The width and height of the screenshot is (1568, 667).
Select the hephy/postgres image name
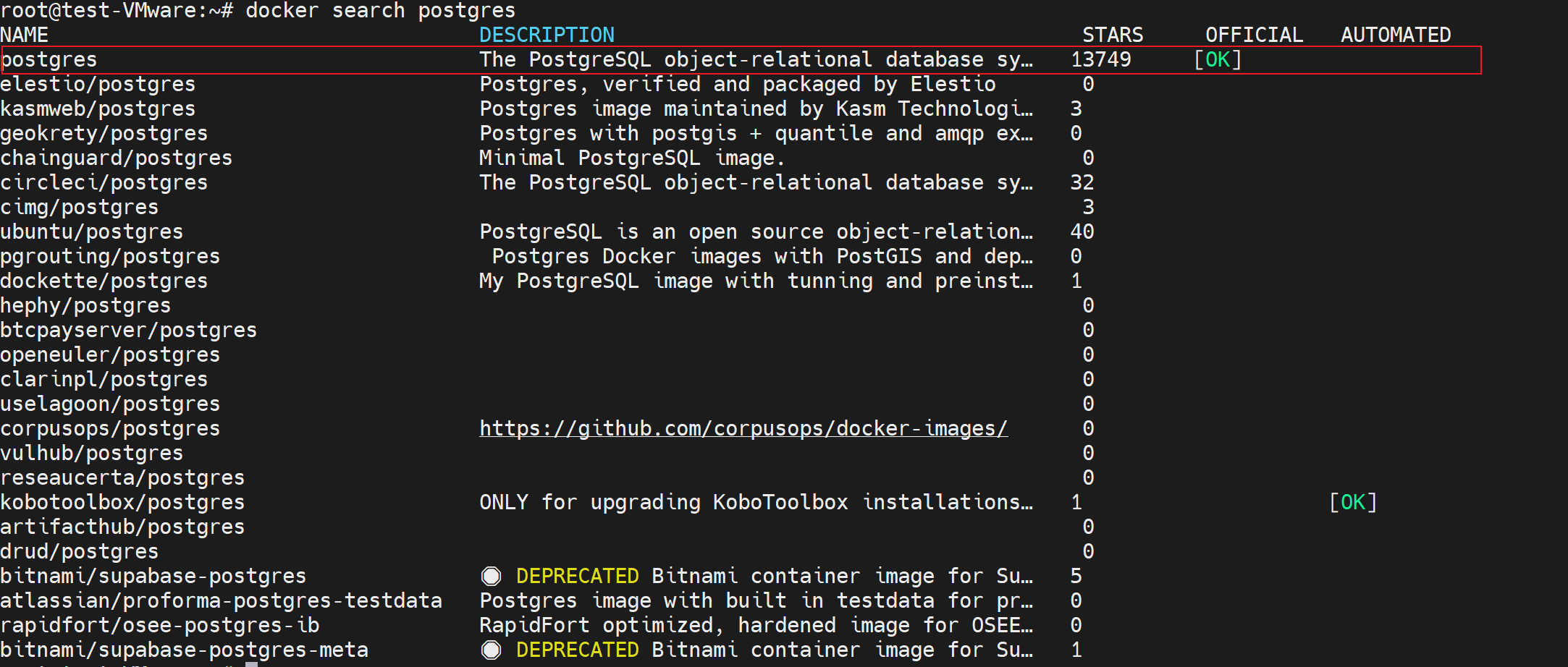[x=85, y=305]
